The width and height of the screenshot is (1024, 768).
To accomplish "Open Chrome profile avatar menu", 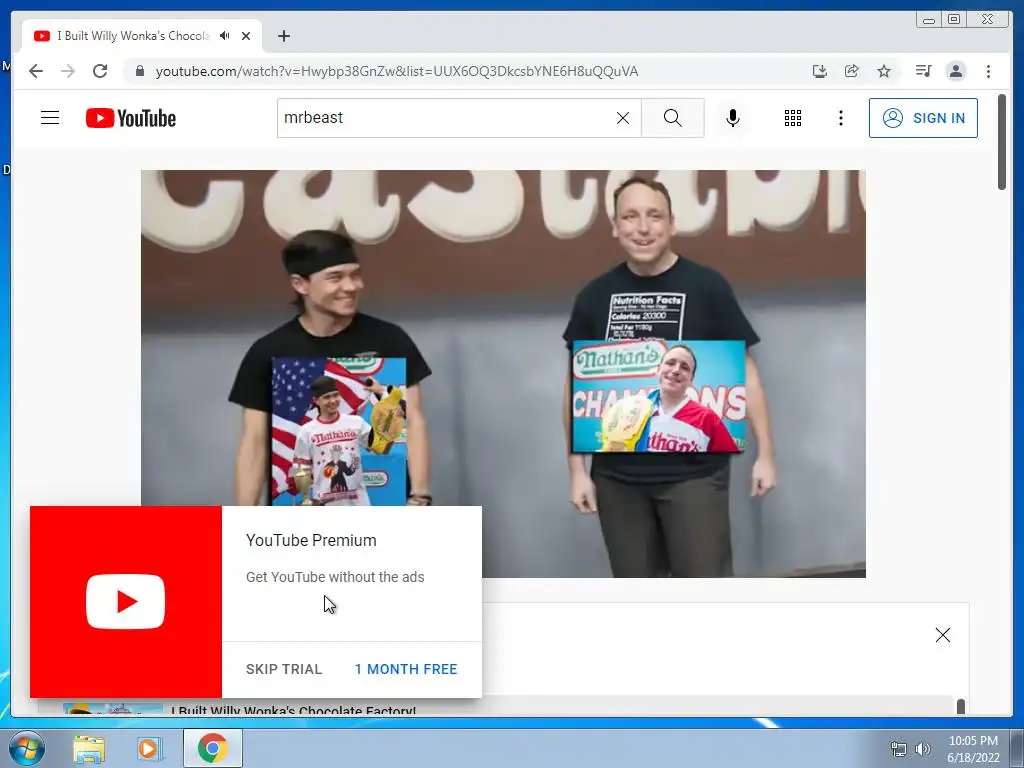I will [x=956, y=71].
